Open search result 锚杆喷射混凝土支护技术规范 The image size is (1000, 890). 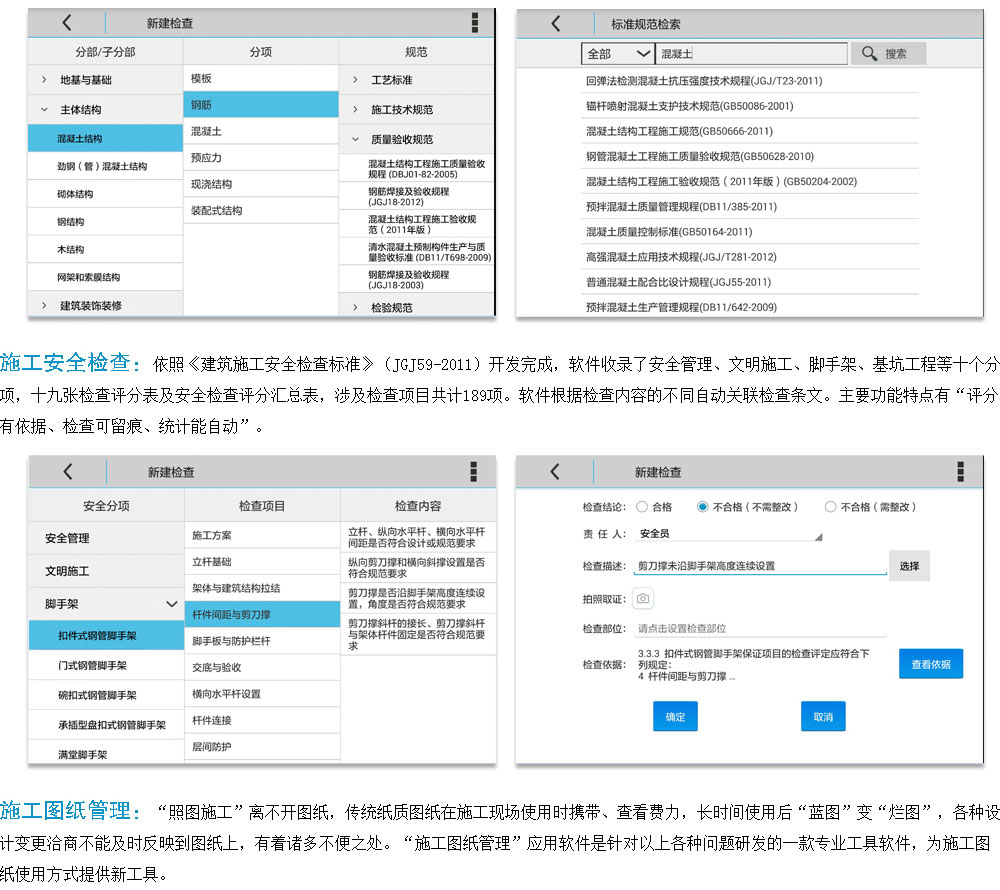tap(749, 106)
